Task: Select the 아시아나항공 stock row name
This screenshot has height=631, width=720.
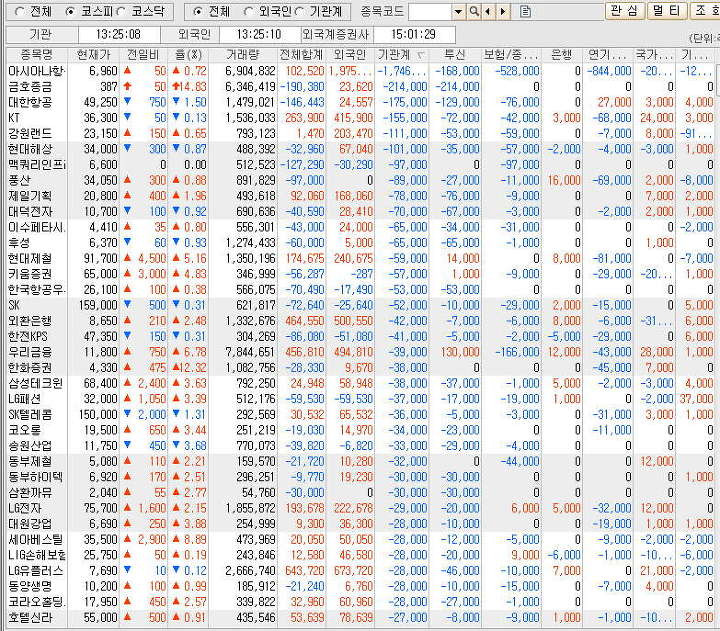Action: (37, 71)
